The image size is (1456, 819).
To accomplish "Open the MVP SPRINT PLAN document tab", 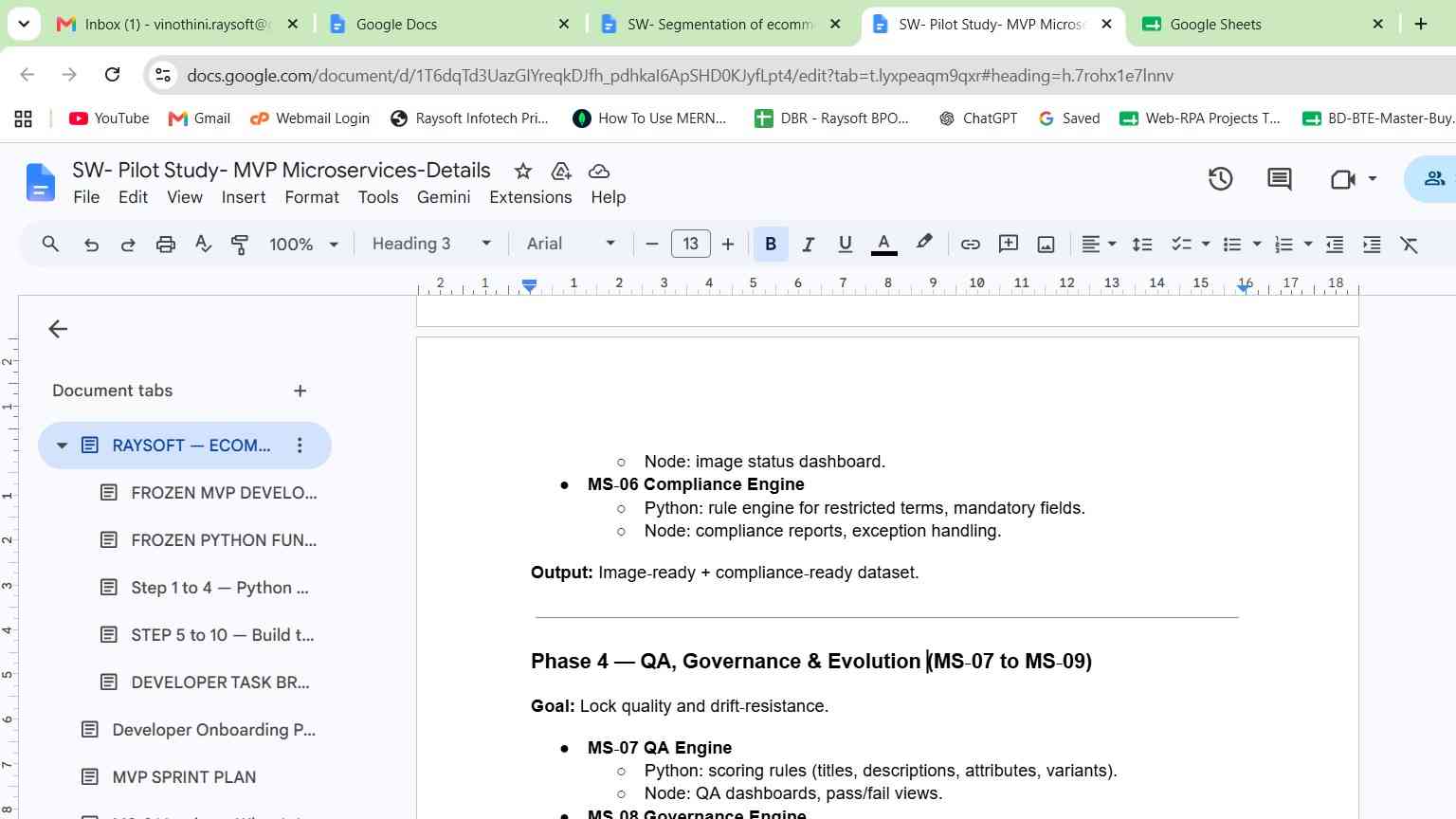I will coord(185,777).
